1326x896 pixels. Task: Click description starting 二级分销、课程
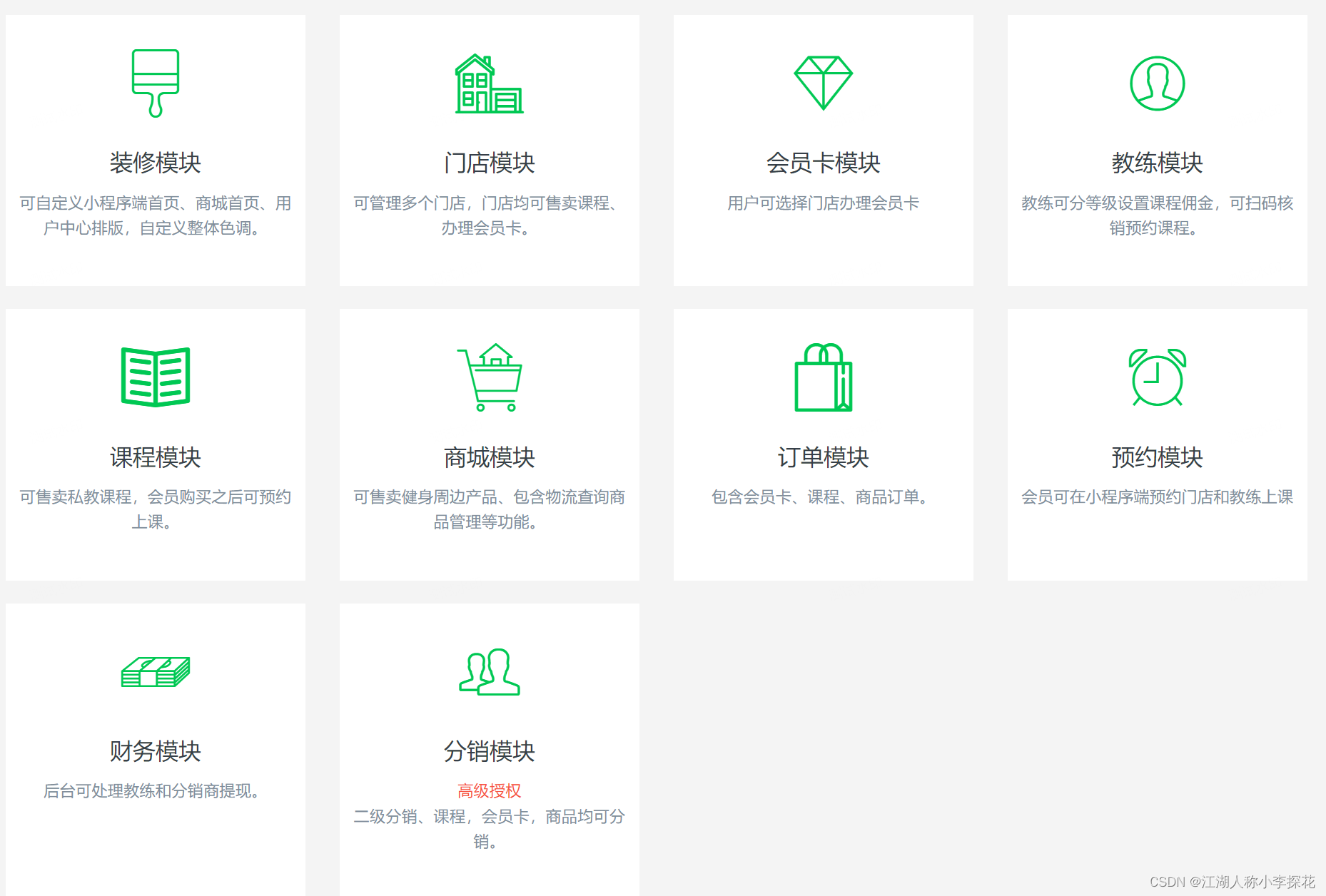(490, 829)
